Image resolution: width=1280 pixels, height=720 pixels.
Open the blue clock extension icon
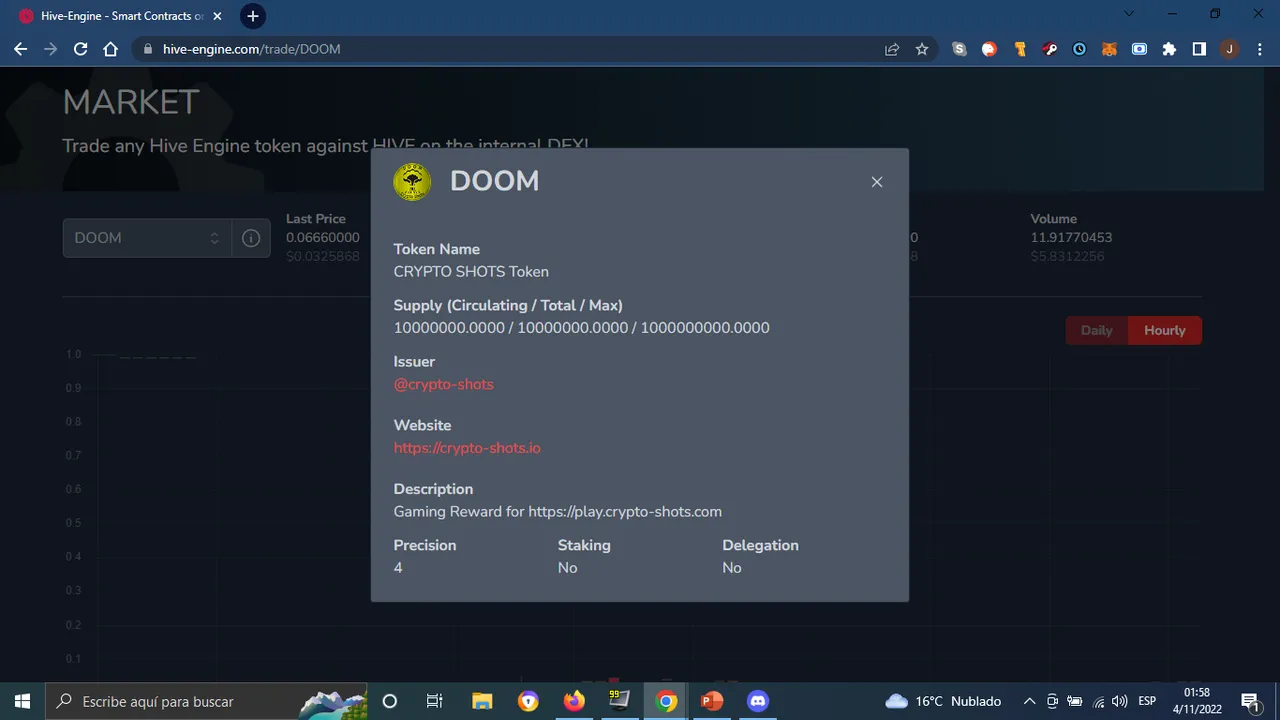(x=1080, y=49)
